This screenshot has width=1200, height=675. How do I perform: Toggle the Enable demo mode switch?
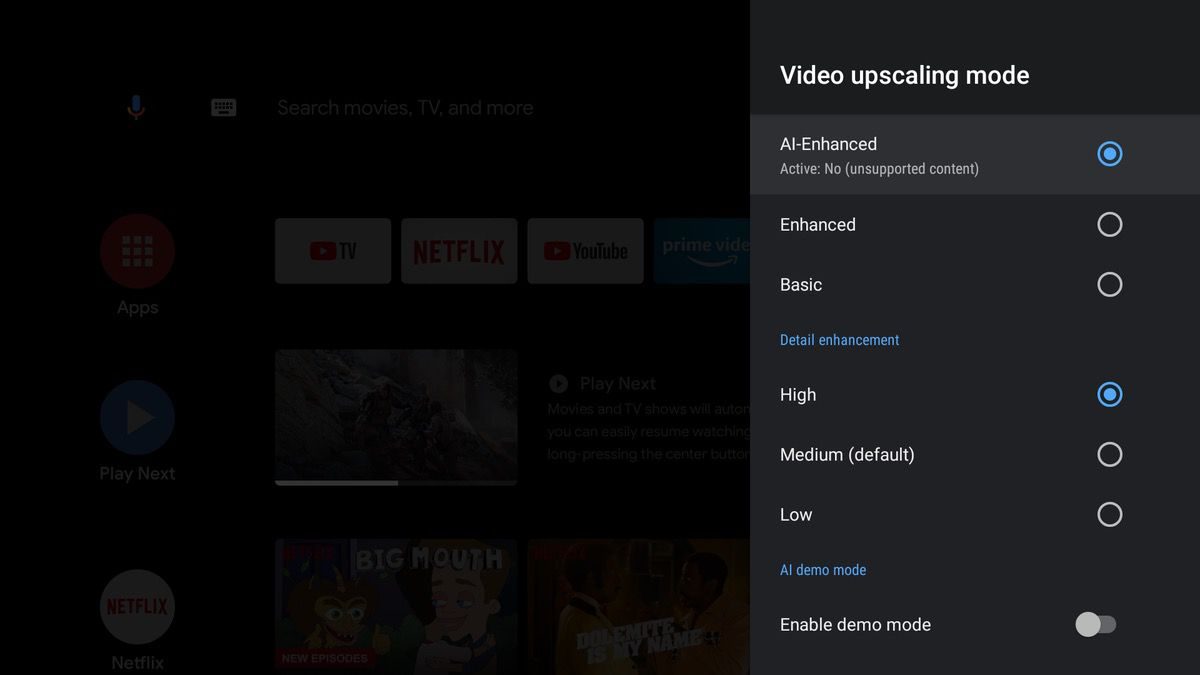click(x=1095, y=624)
